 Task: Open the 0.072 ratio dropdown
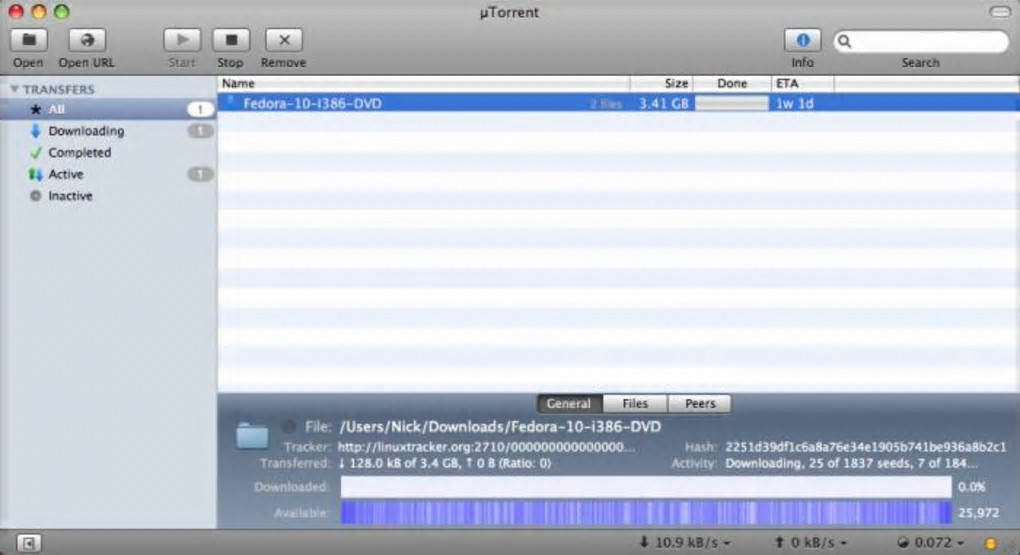tap(930, 543)
